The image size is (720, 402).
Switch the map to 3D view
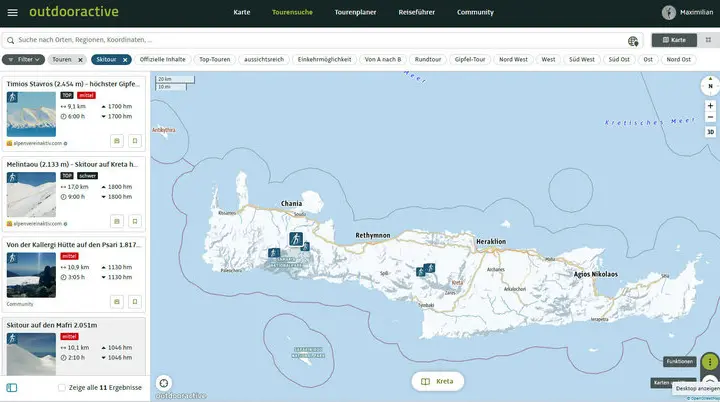click(x=710, y=132)
